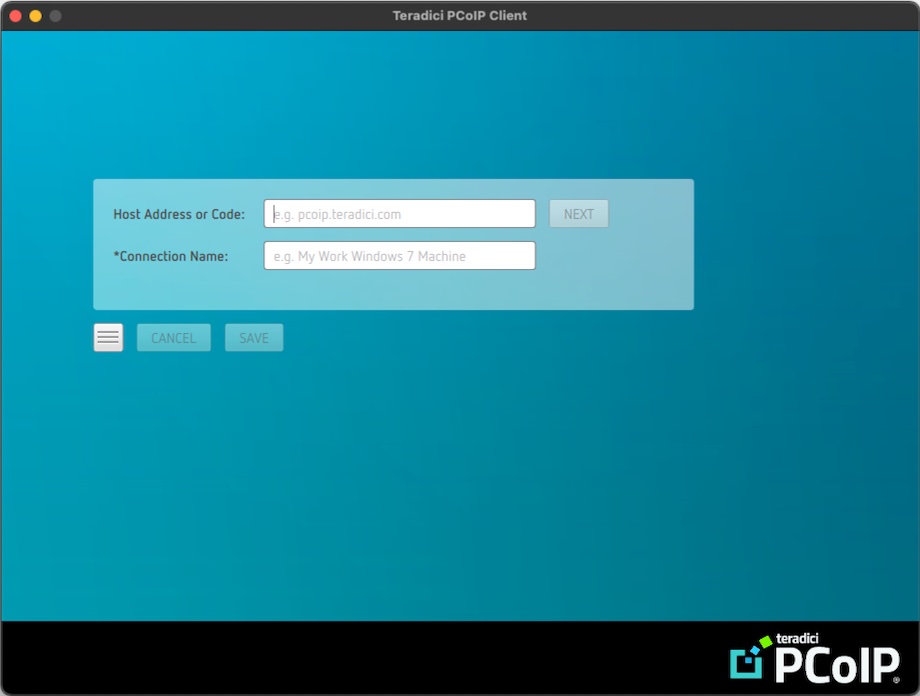This screenshot has width=920, height=696.
Task: Open the hamburger menu icon
Action: tap(108, 338)
